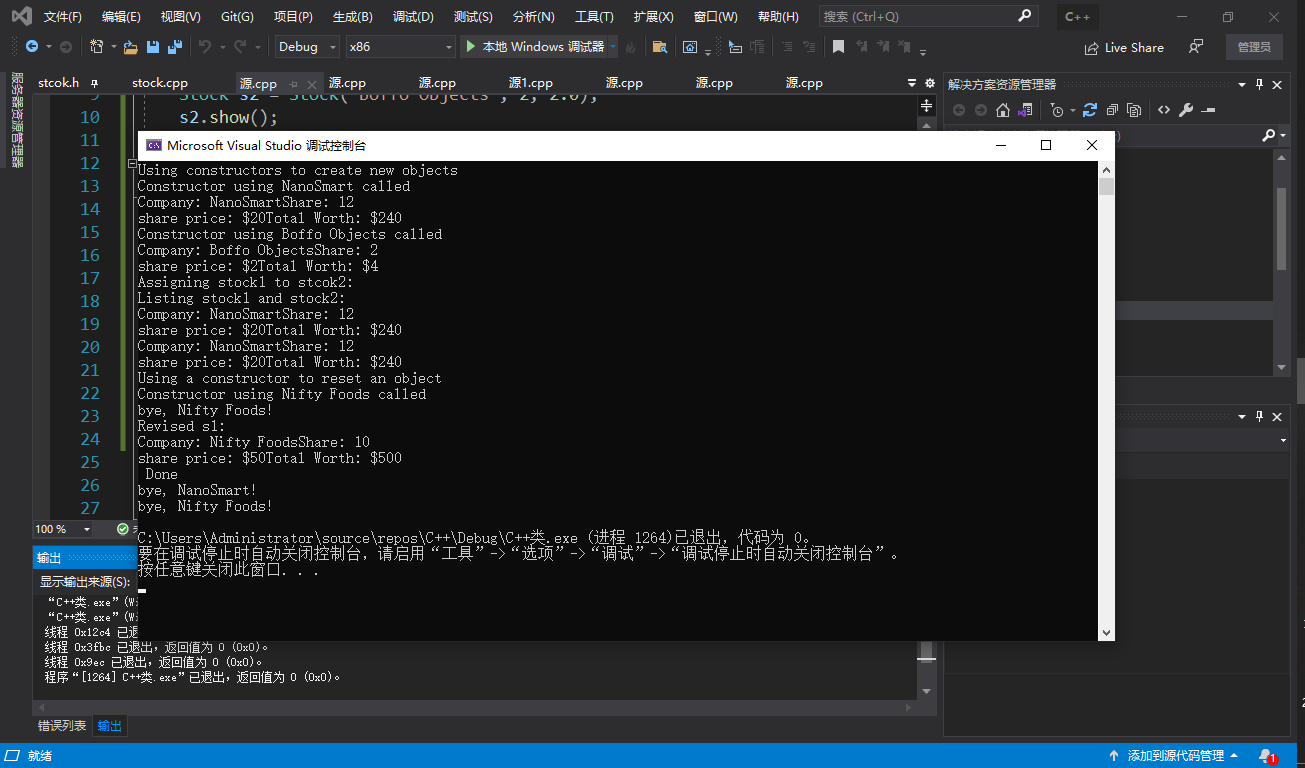Collapse the code block at line 12
This screenshot has width=1305, height=768.
[x=131, y=163]
